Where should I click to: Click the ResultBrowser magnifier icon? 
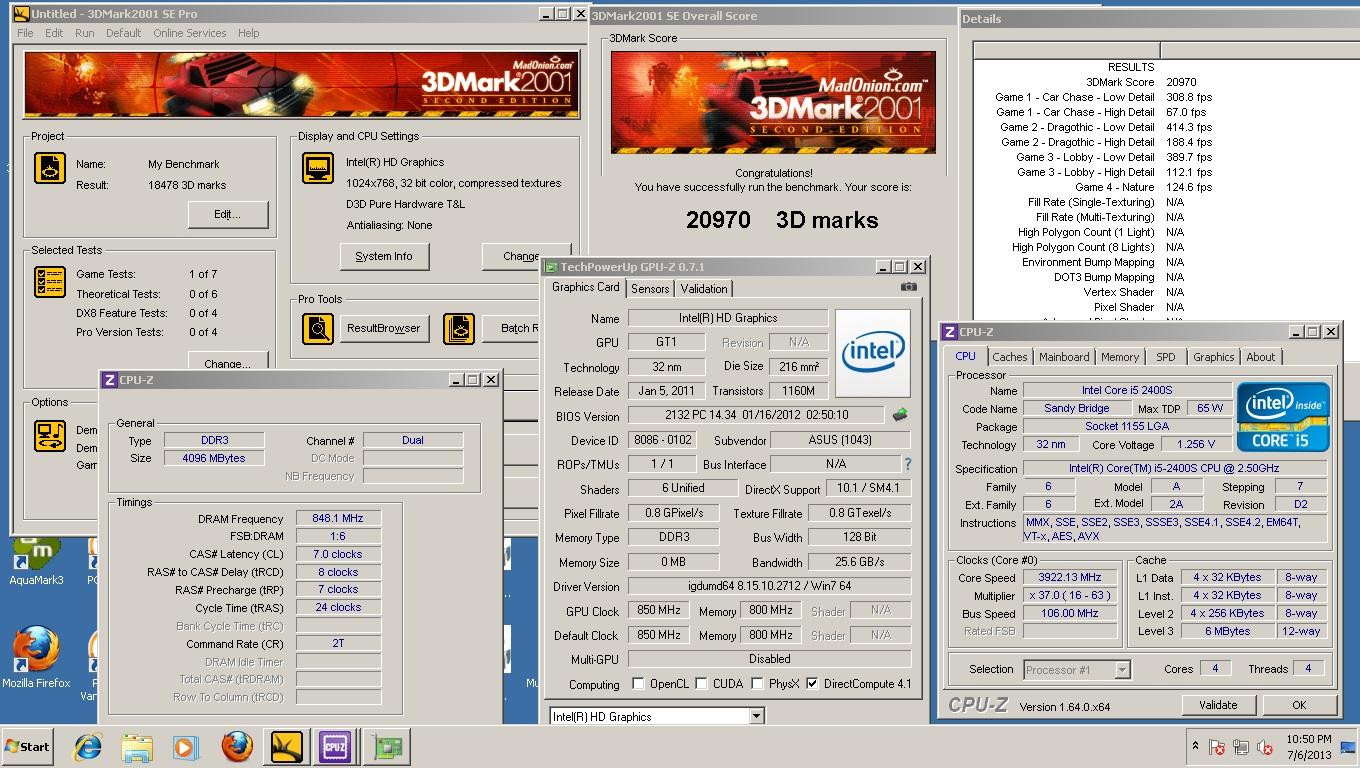318,328
